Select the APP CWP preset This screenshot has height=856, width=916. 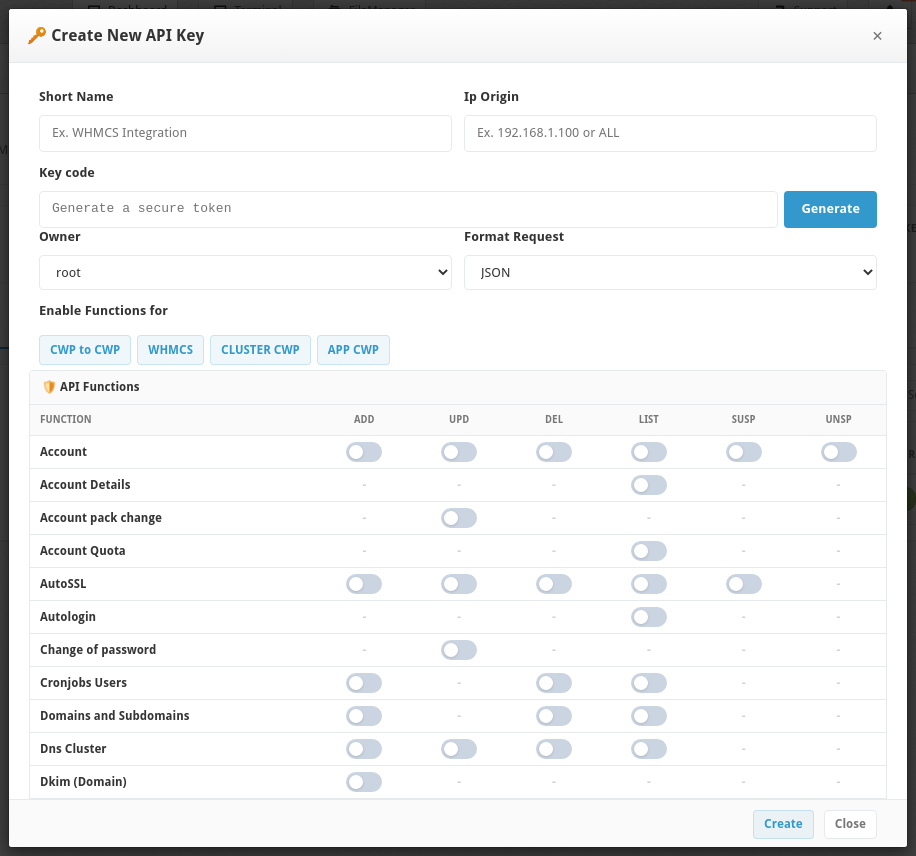click(x=353, y=350)
